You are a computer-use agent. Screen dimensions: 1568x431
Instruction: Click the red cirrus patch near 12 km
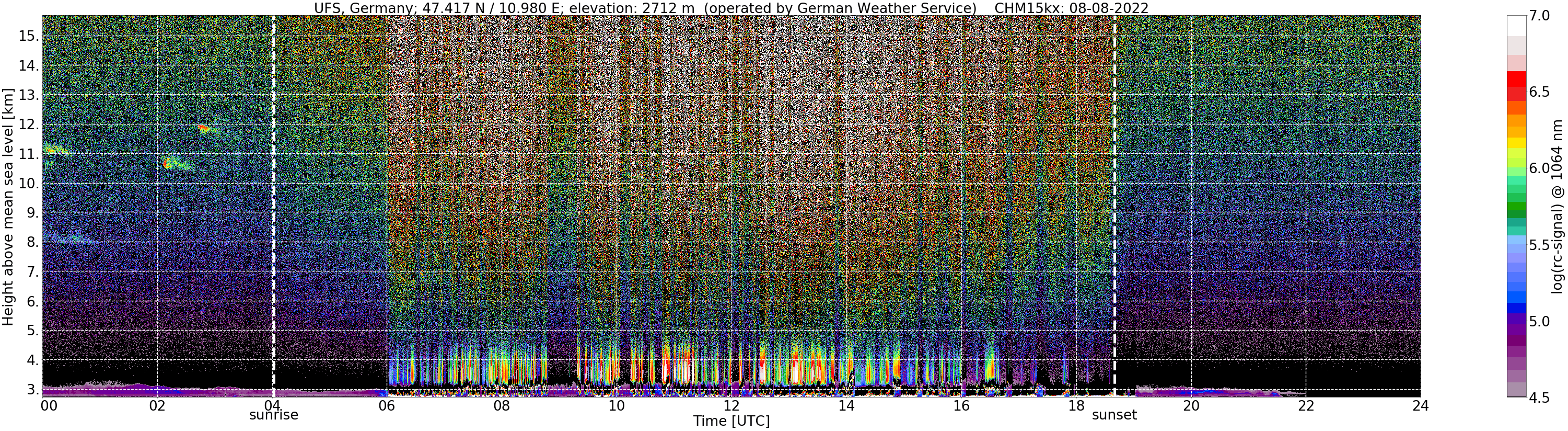(204, 128)
